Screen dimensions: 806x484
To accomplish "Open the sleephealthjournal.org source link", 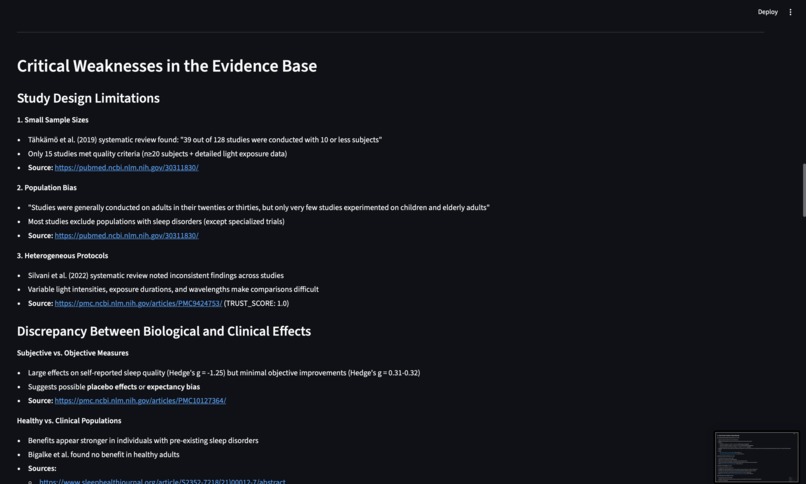I will (162, 481).
